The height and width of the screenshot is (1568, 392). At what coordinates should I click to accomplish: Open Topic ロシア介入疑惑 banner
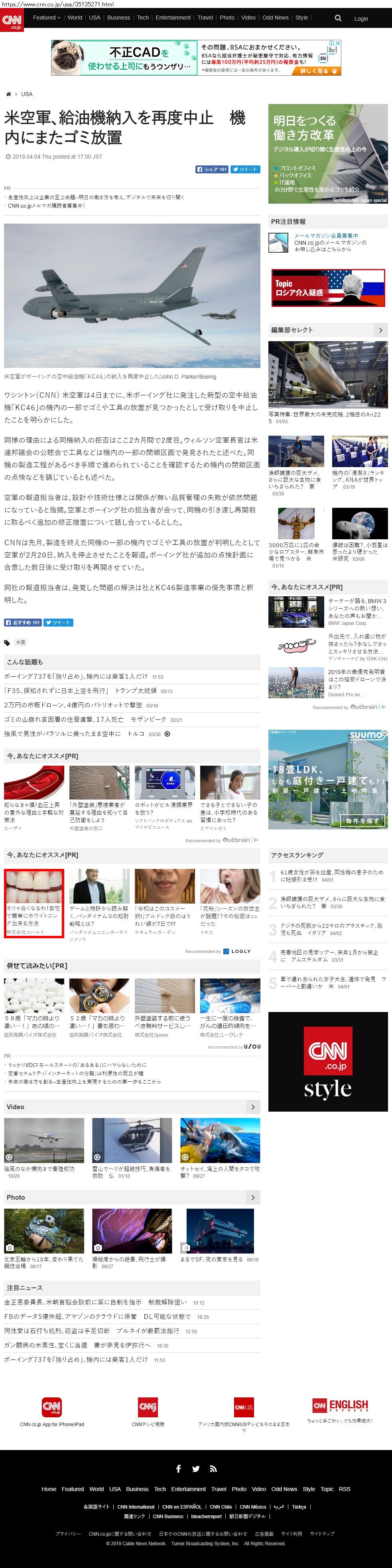point(328,288)
